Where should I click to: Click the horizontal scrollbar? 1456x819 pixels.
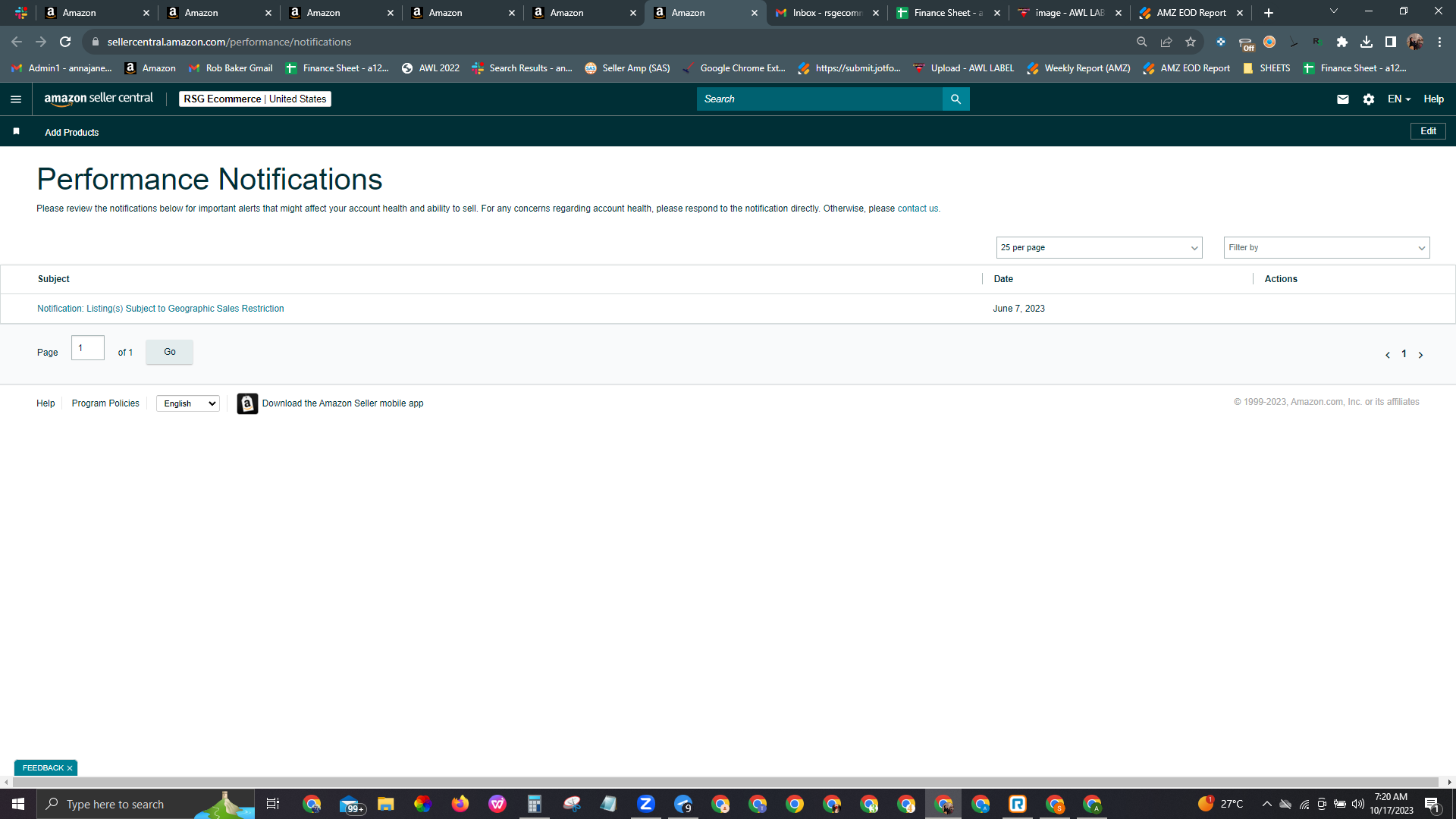[724, 782]
